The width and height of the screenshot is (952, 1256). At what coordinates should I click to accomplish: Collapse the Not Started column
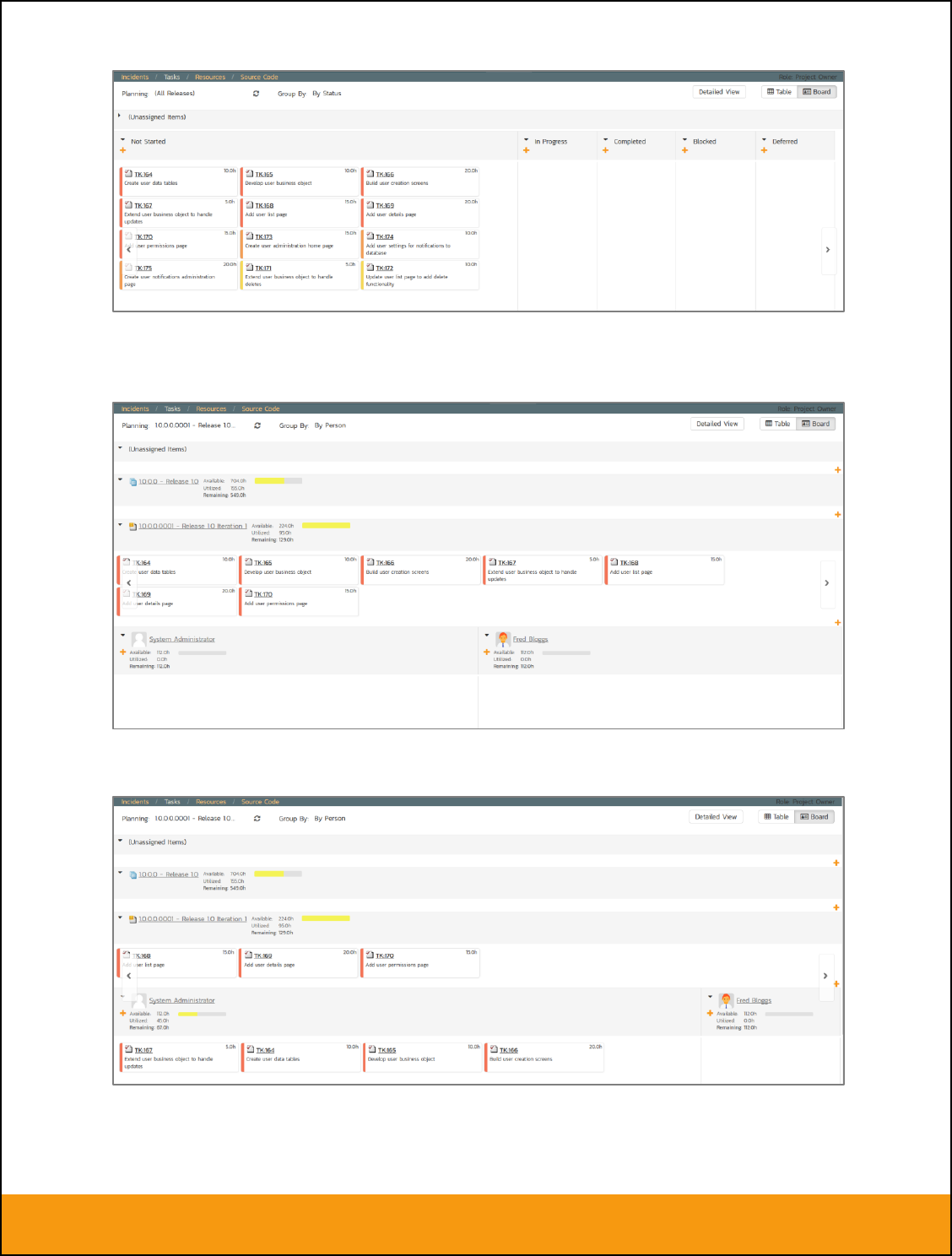pyautogui.click(x=122, y=140)
